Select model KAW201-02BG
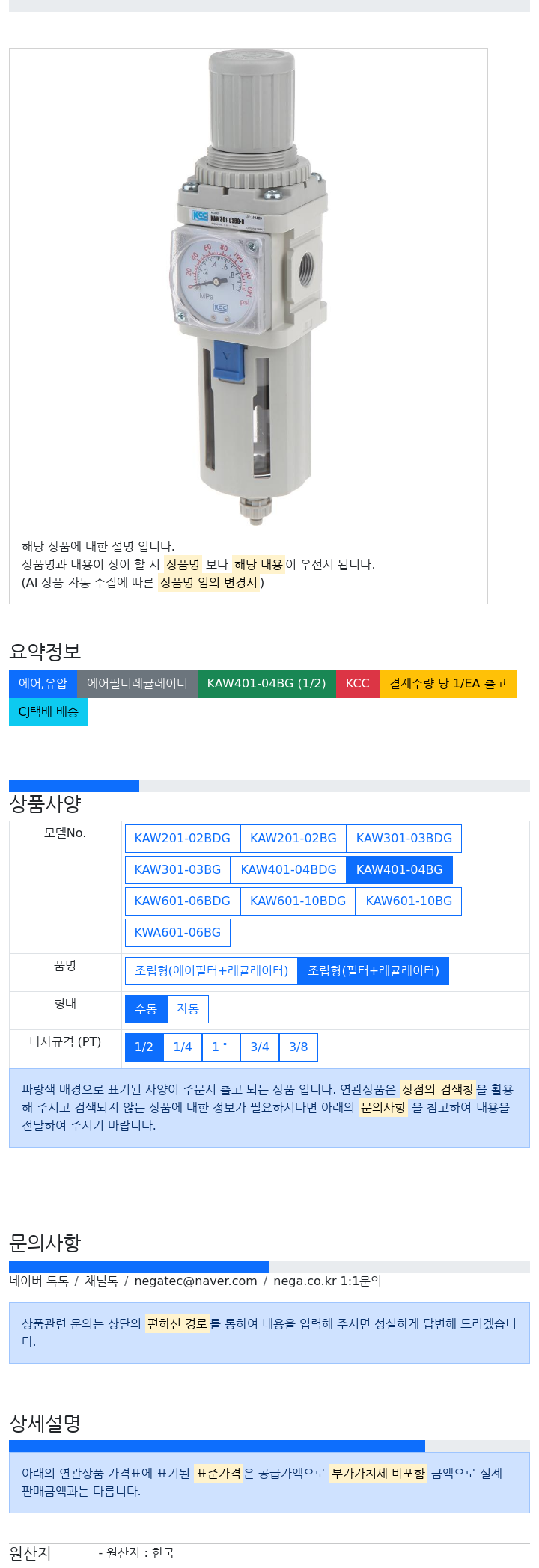Screen dimensions: 539x1568 click(293, 839)
